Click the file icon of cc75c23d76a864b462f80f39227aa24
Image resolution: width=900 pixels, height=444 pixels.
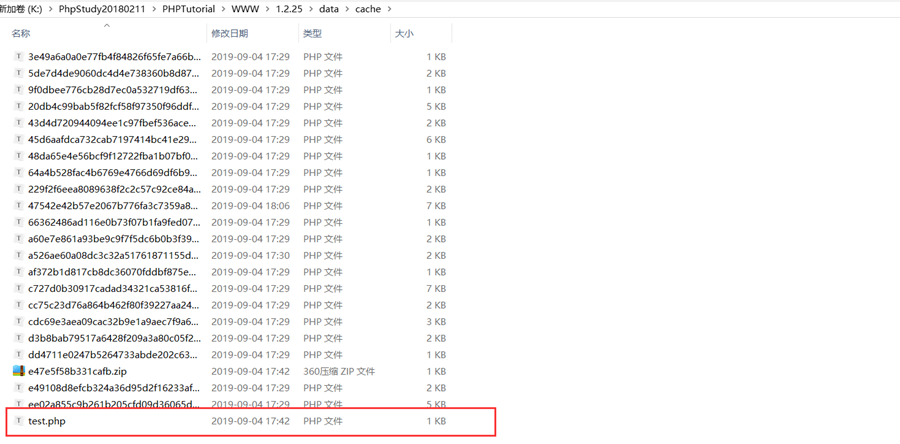pos(18,305)
